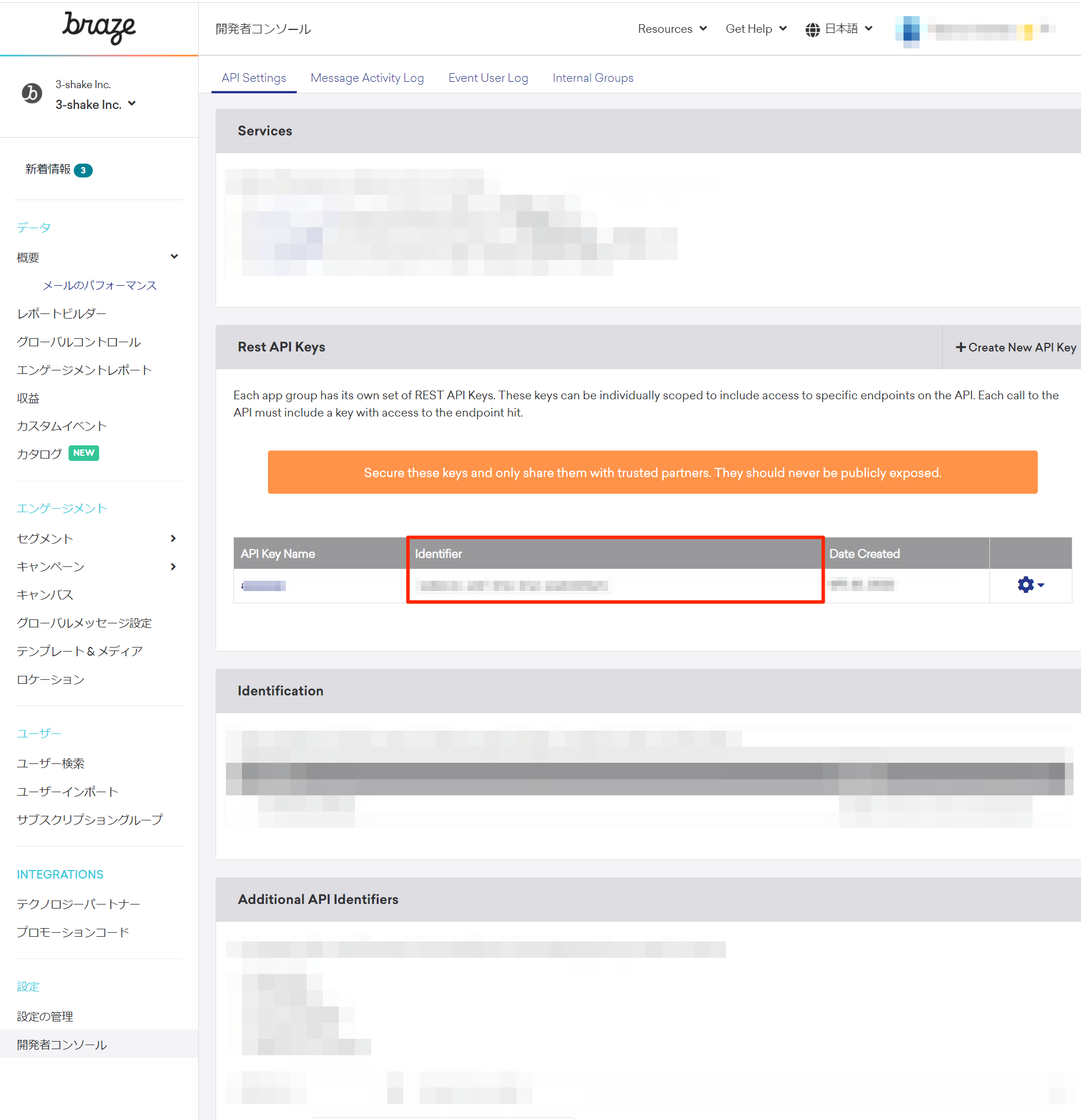Select 開発者コンソール in sidebar
This screenshot has width=1081, height=1120.
pos(99,1044)
